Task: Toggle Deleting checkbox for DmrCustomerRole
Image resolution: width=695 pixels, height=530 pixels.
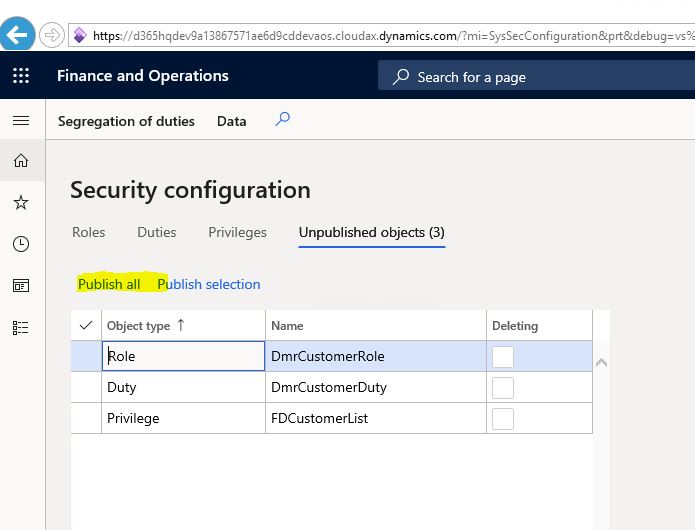Action: 502,356
